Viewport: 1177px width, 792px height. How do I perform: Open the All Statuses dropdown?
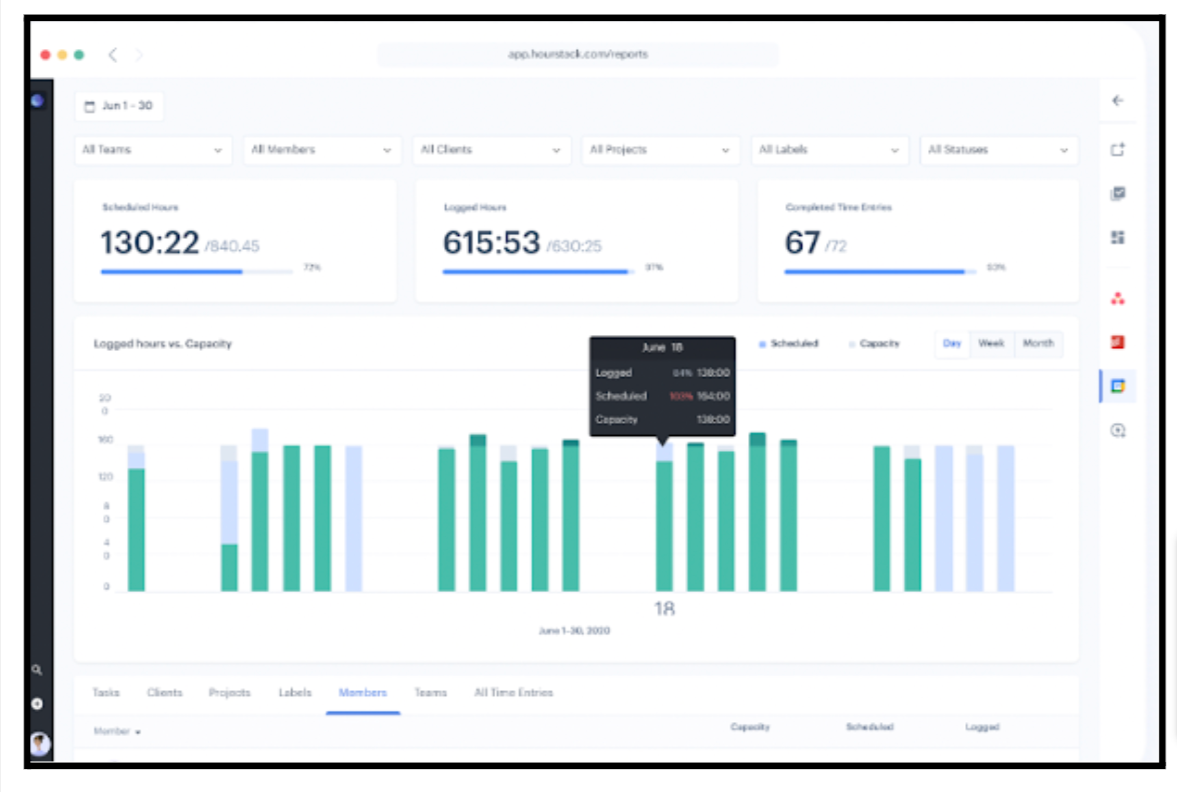point(998,150)
